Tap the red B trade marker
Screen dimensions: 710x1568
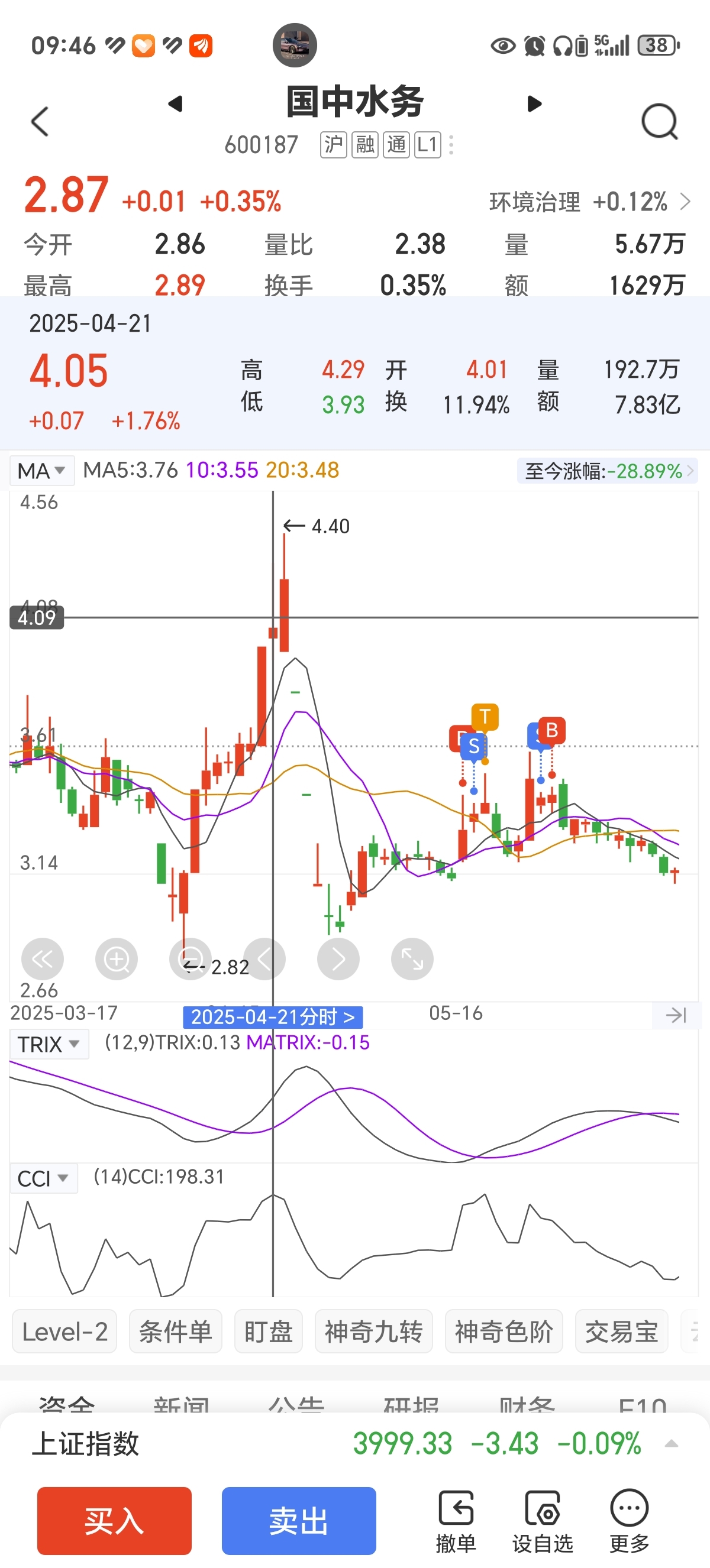tap(551, 730)
